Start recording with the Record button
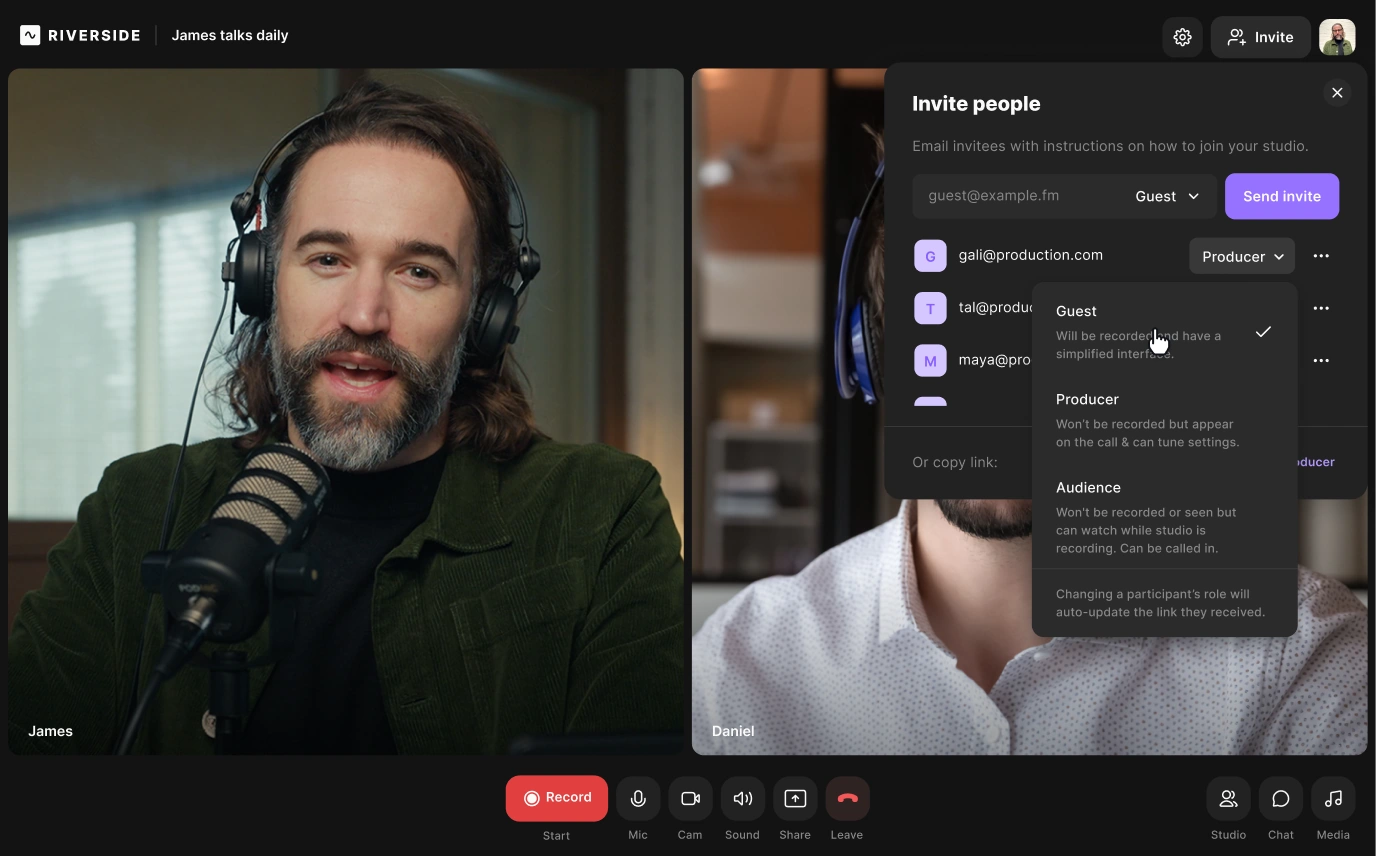 point(557,798)
